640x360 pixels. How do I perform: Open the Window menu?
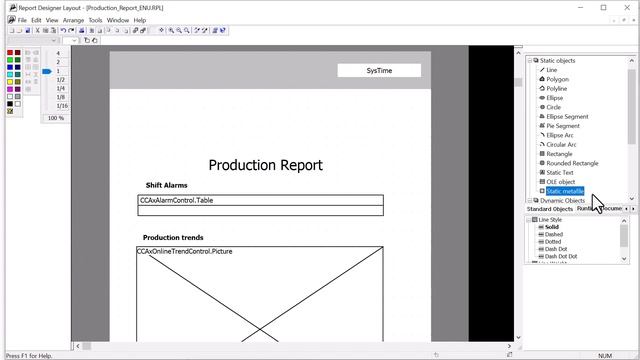tap(118, 20)
